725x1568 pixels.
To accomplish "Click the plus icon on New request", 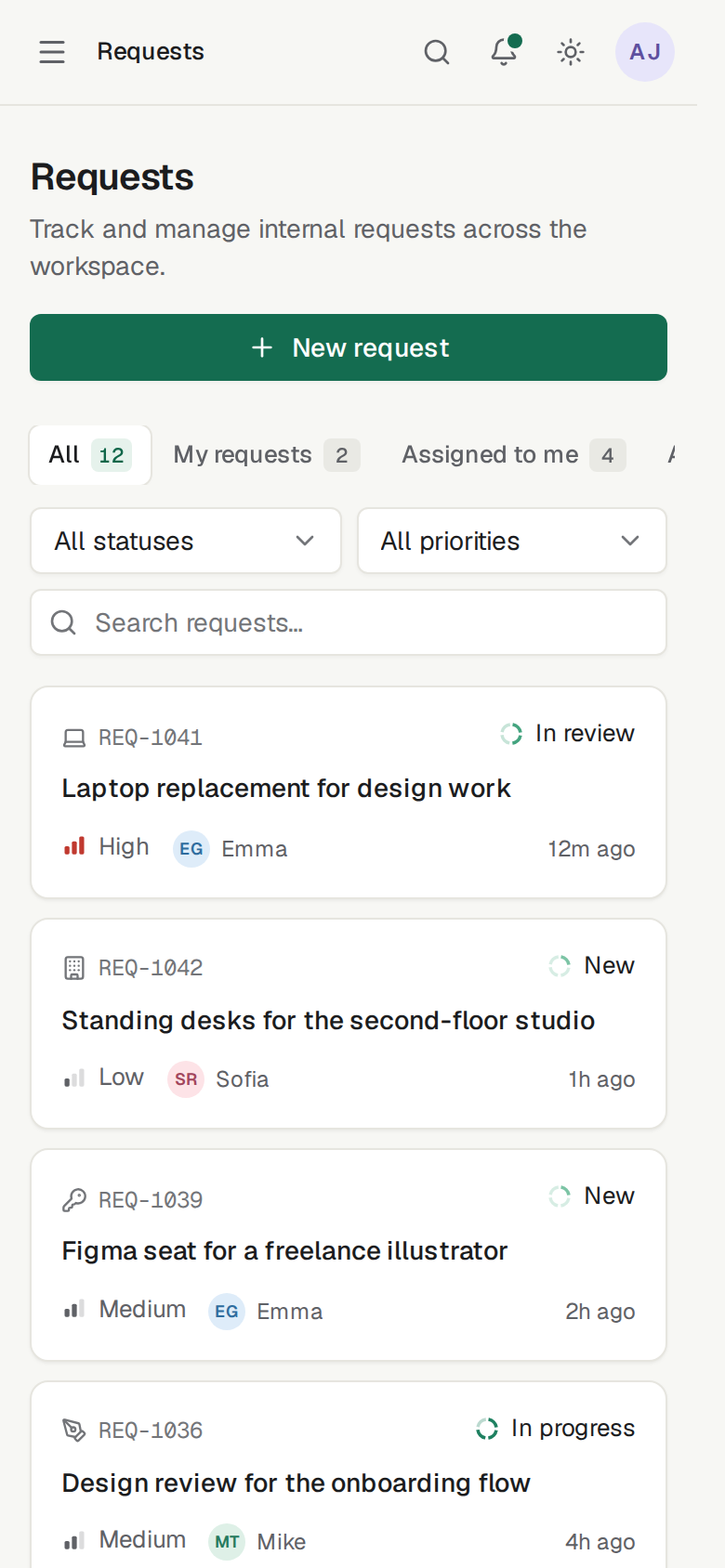I will (262, 347).
